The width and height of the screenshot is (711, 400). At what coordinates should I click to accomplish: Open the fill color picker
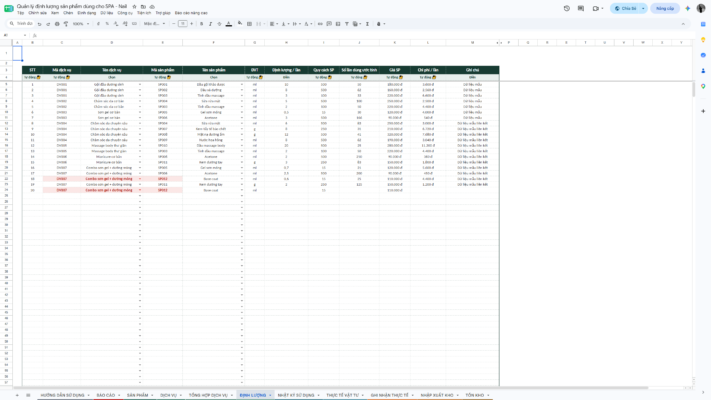point(240,24)
